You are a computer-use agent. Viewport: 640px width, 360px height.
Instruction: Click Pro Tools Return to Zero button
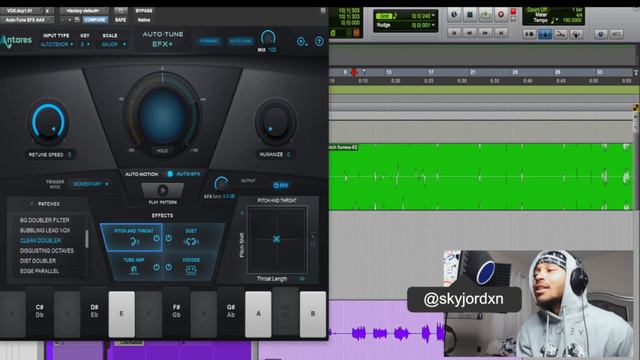[x=454, y=33]
